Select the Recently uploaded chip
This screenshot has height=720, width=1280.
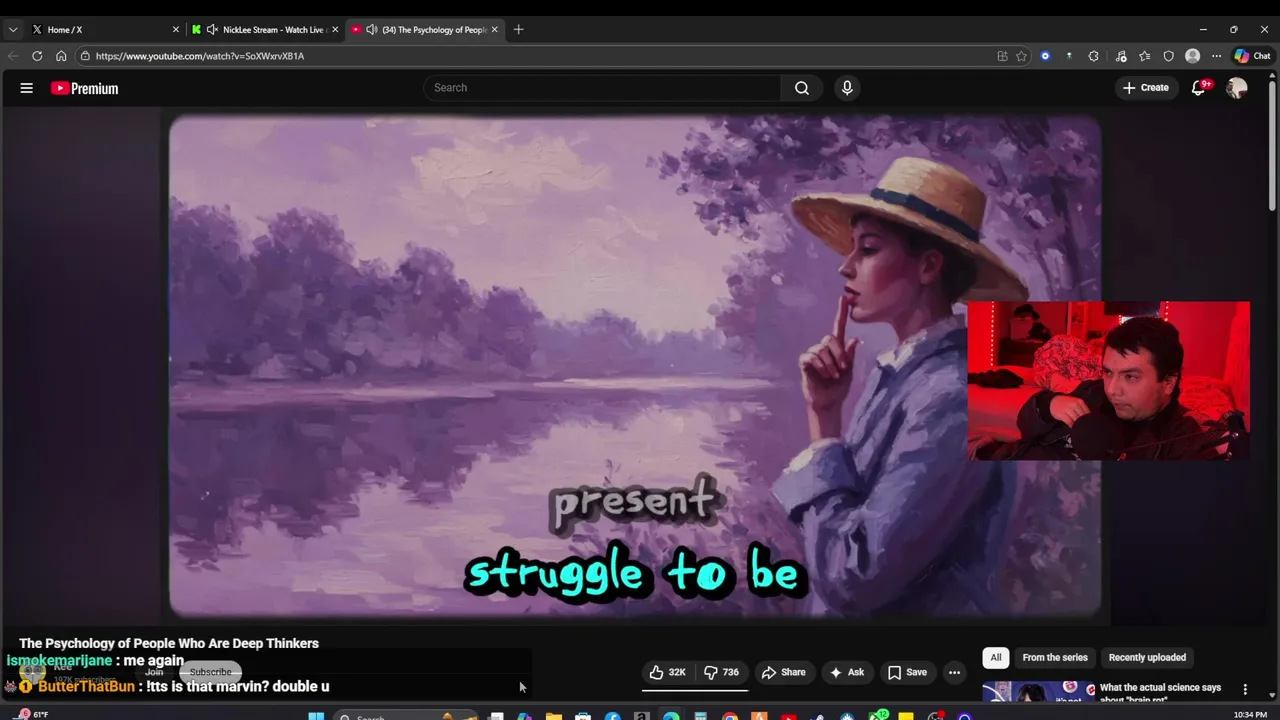(x=1147, y=657)
